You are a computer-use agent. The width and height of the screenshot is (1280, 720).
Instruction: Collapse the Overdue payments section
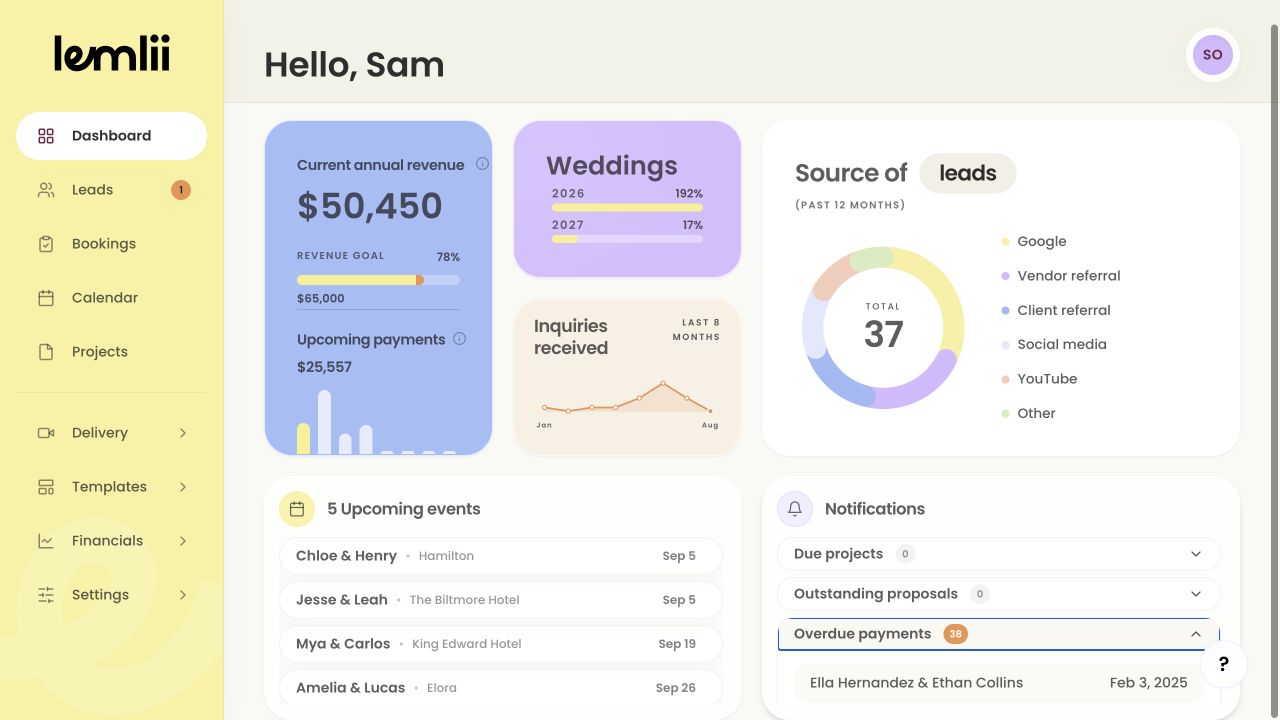tap(999, 634)
